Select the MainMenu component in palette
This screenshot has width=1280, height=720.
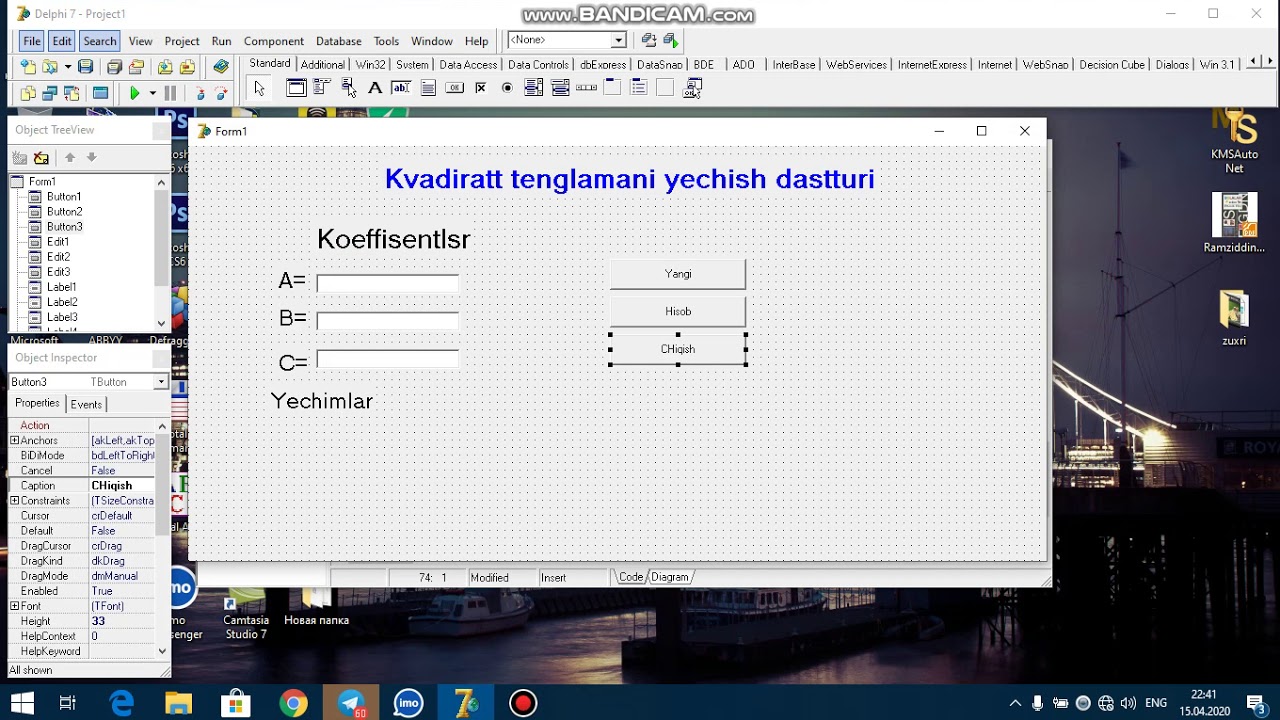point(322,88)
